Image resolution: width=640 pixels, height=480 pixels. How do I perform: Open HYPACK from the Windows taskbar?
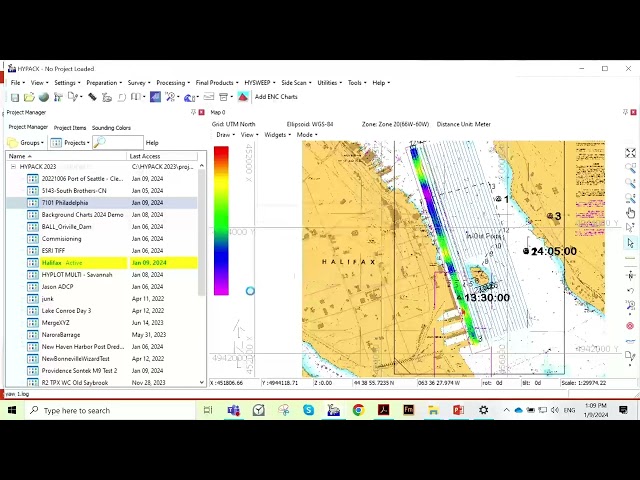(333, 410)
